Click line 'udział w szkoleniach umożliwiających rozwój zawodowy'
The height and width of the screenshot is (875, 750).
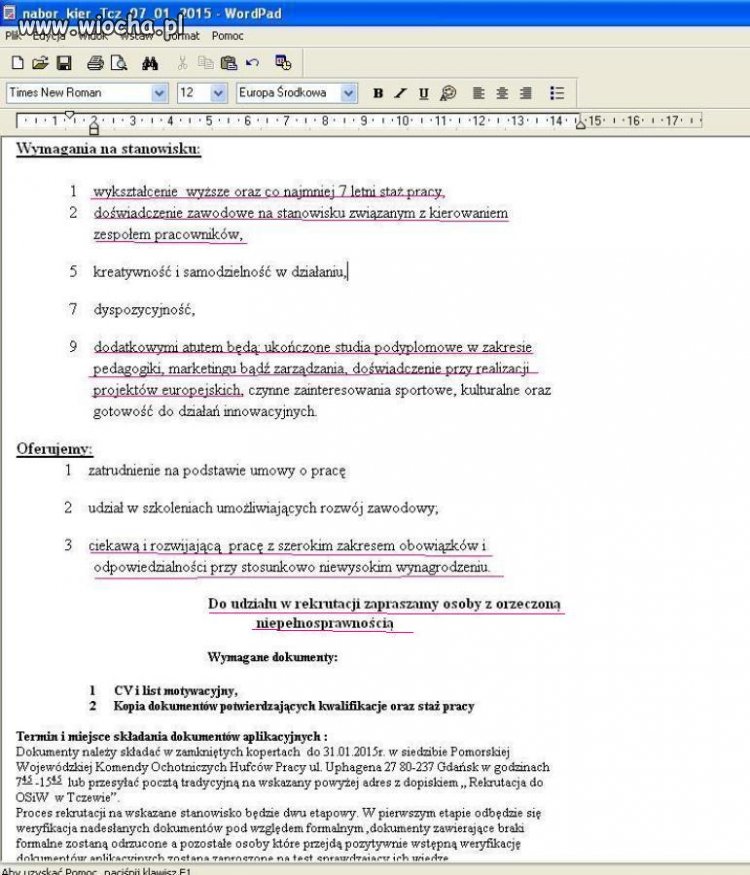click(x=262, y=508)
